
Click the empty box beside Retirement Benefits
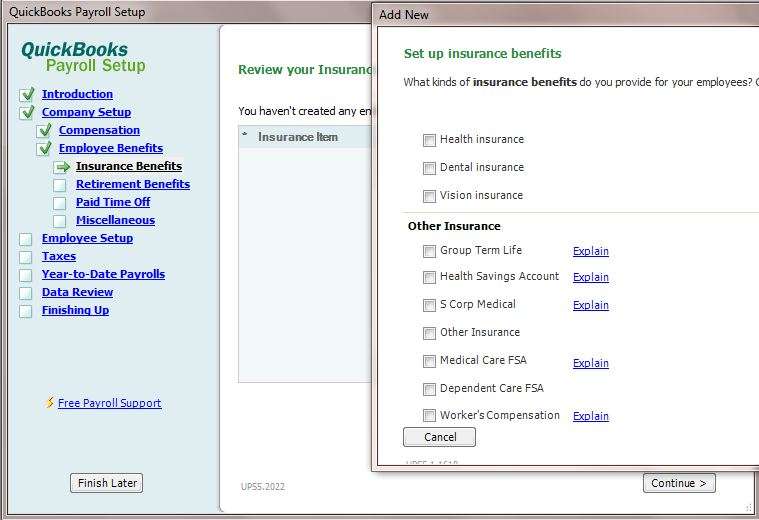point(60,185)
